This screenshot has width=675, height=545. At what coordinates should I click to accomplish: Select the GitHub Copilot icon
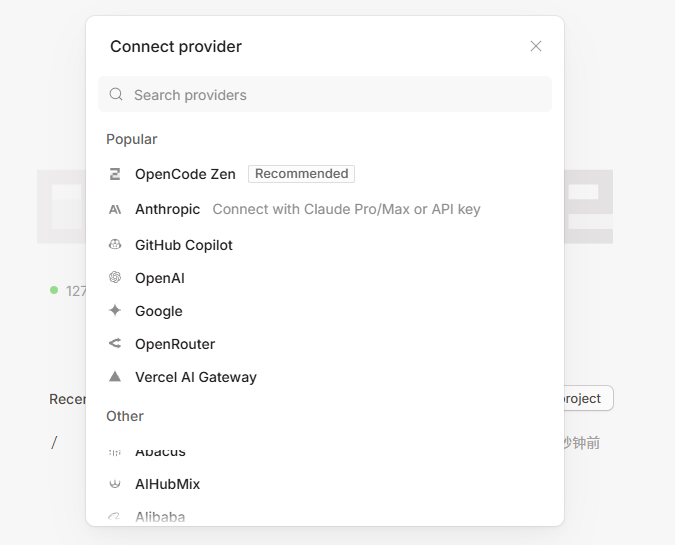(115, 245)
